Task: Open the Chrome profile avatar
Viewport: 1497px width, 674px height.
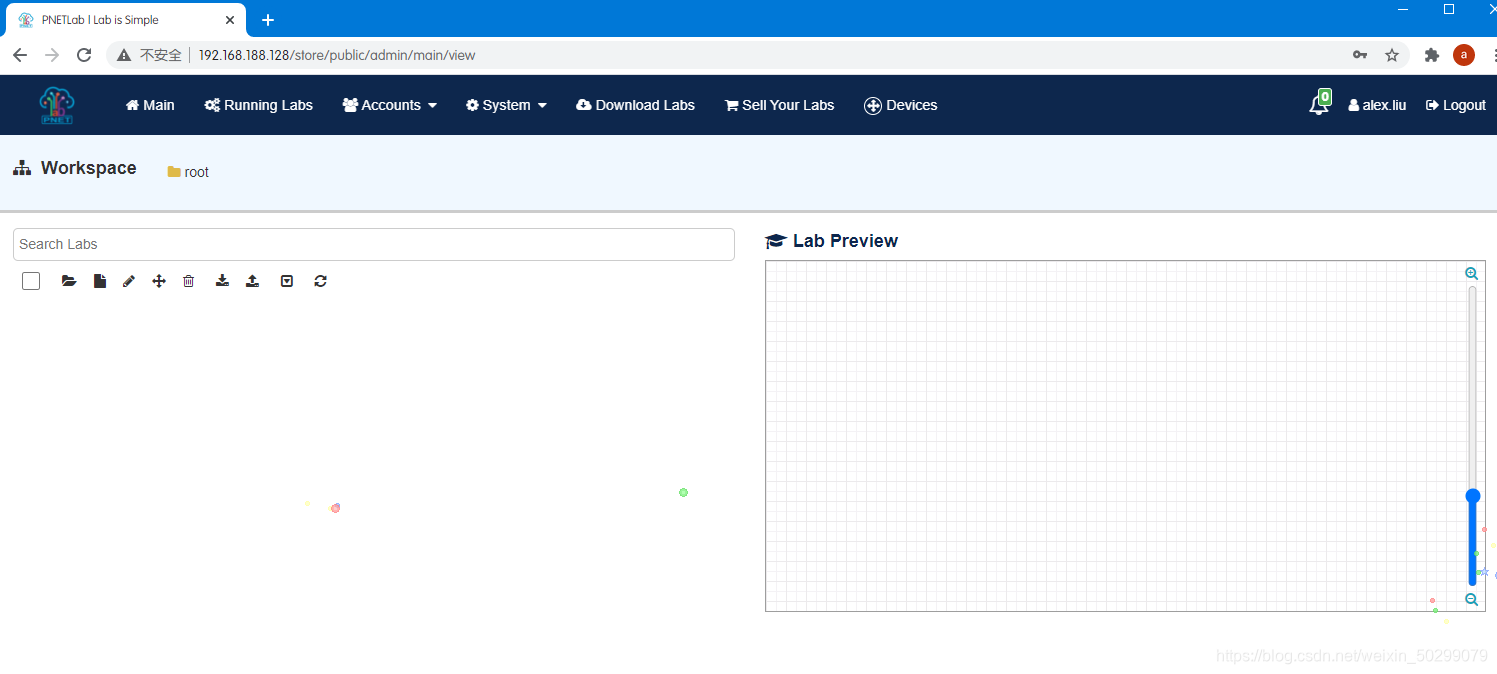Action: pyautogui.click(x=1463, y=55)
